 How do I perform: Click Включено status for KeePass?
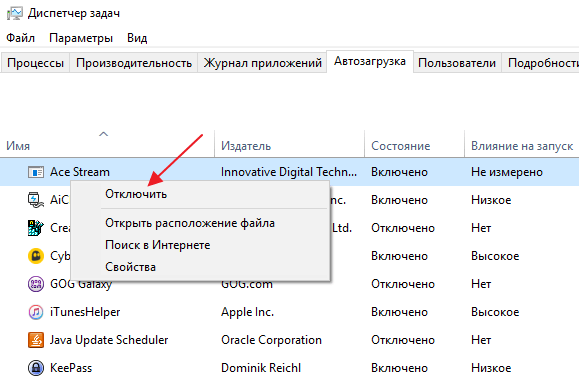[399, 368]
